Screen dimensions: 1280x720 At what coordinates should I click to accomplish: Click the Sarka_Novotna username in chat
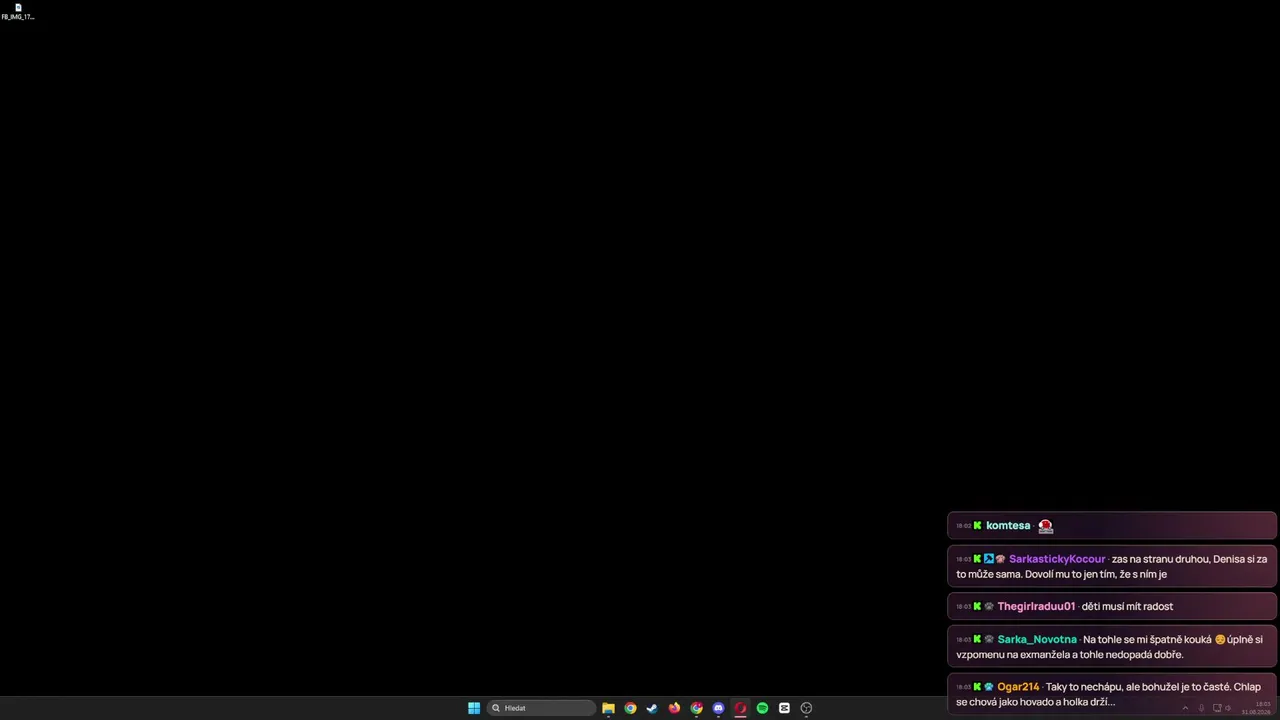(1037, 640)
